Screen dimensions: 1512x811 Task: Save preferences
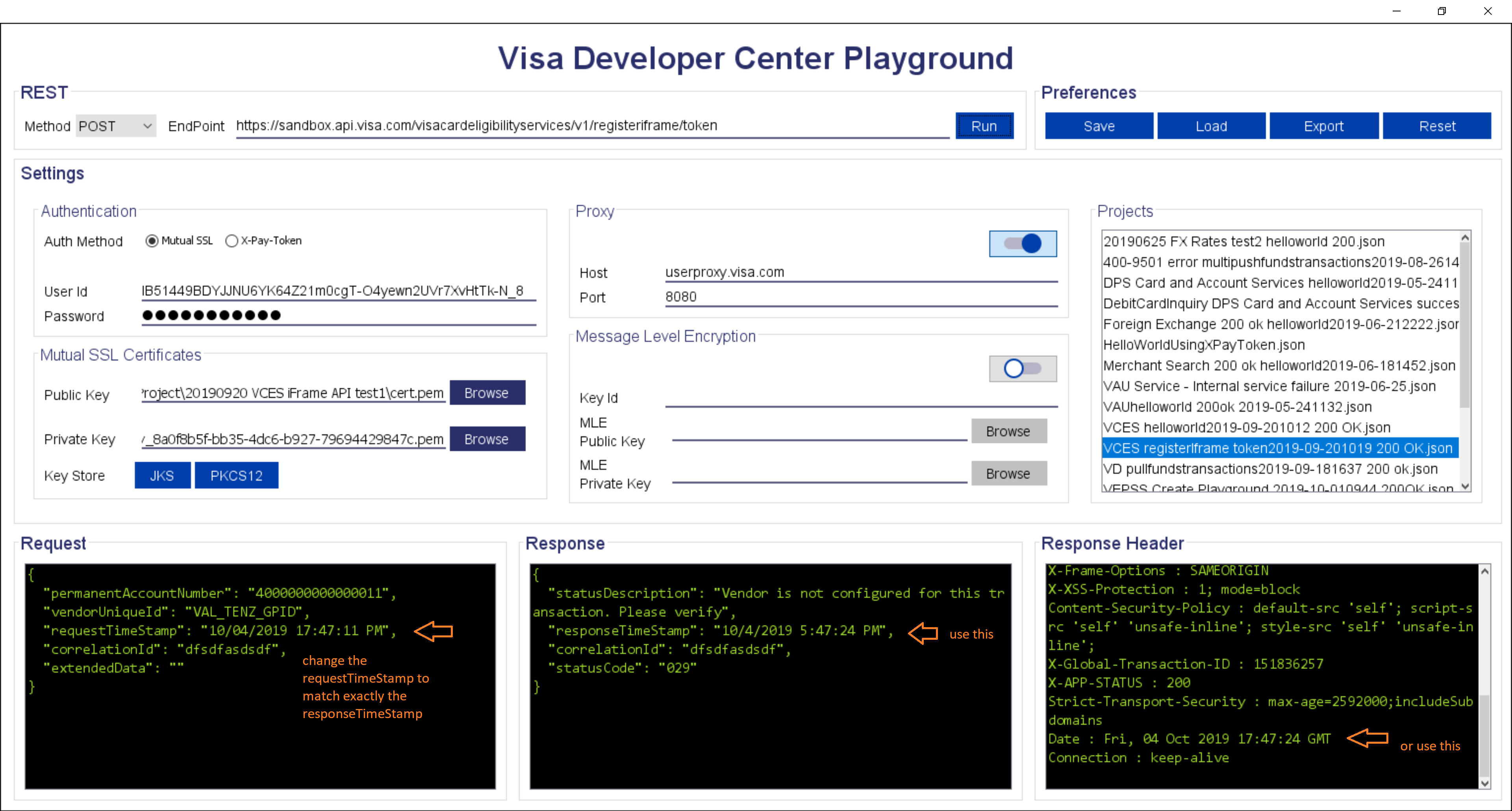pyautogui.click(x=1099, y=126)
